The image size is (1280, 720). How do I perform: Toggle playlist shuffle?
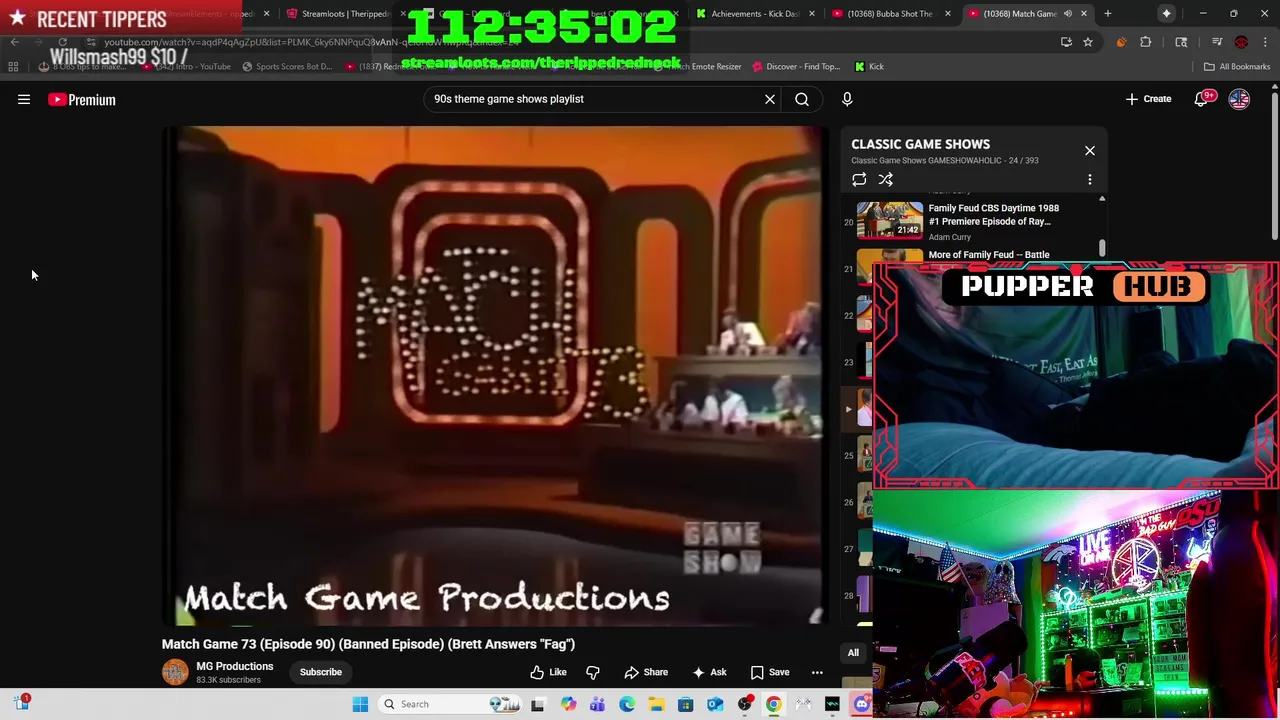coord(886,180)
